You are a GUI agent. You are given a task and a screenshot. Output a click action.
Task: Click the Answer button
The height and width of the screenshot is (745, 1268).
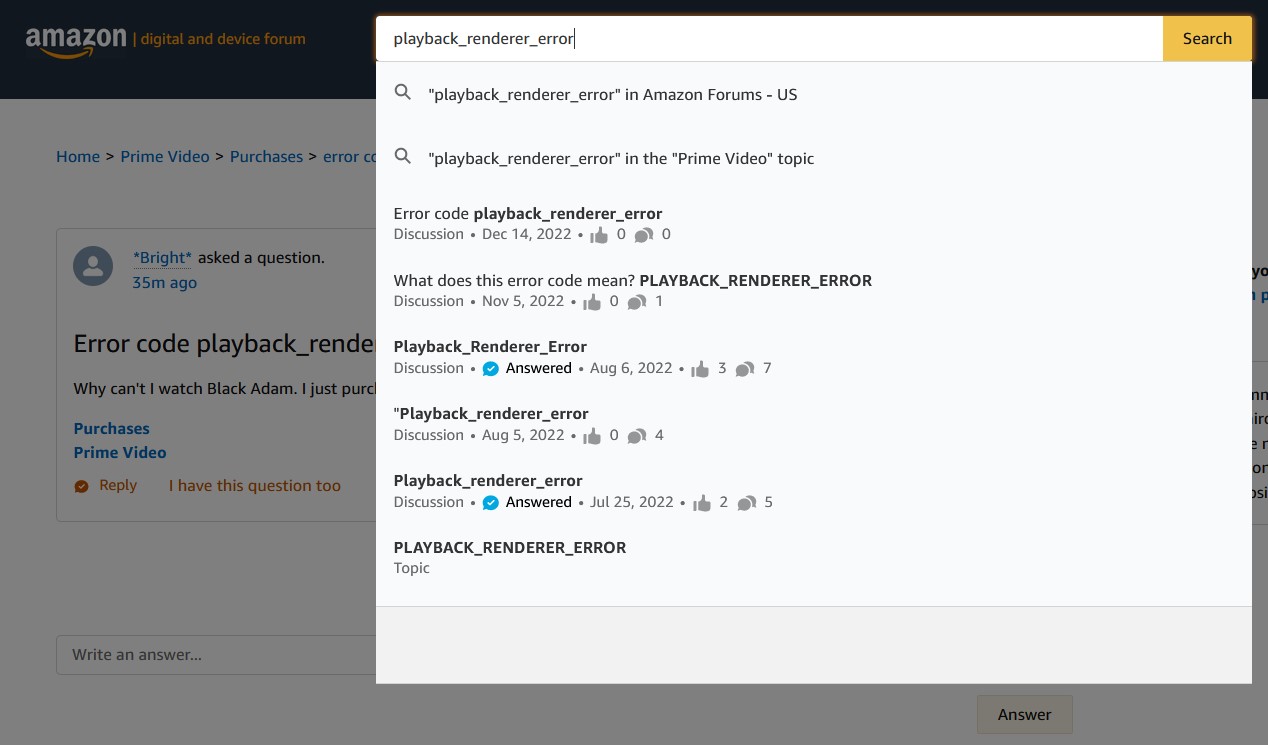coord(1024,714)
